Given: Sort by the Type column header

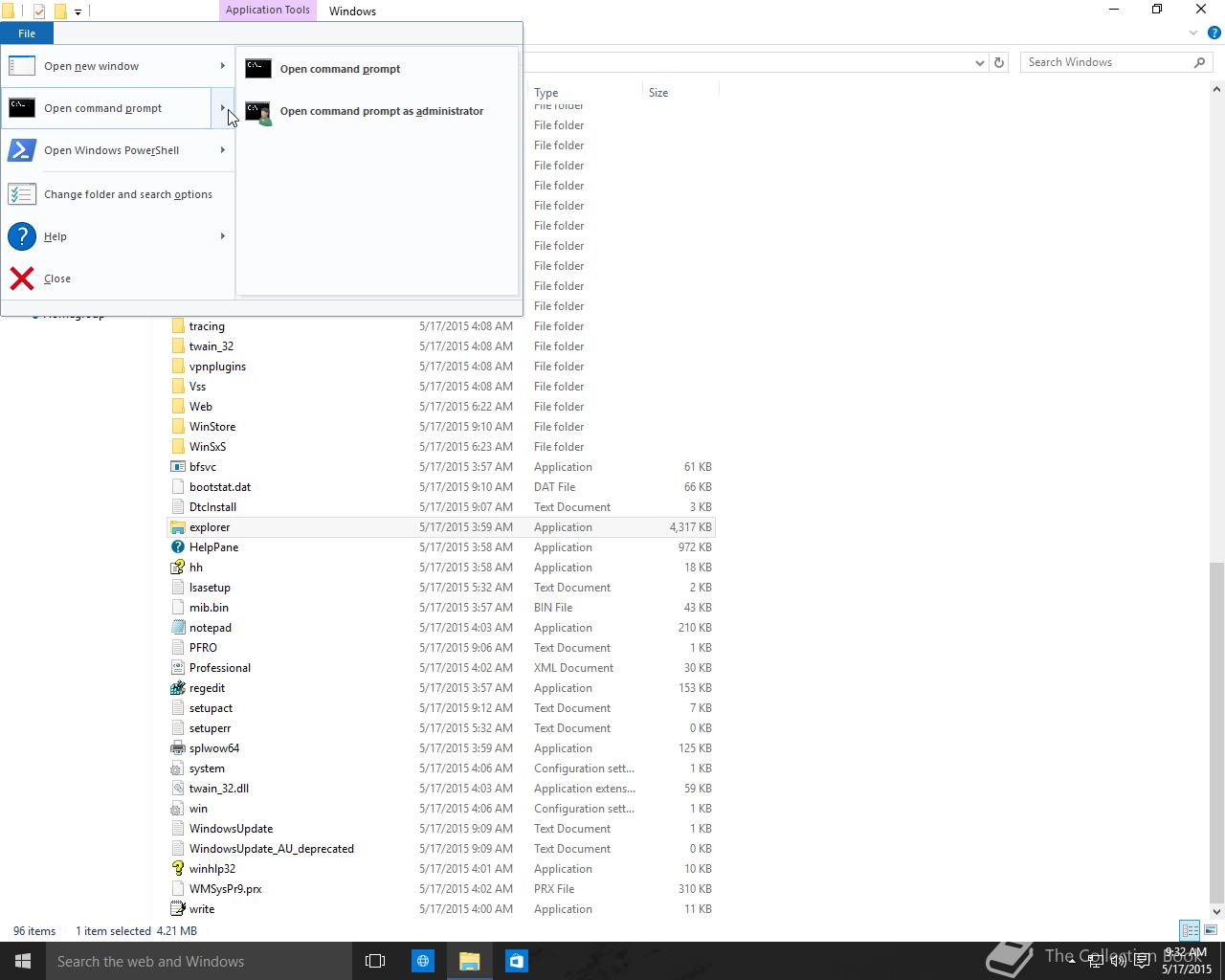Looking at the screenshot, I should click(x=585, y=93).
